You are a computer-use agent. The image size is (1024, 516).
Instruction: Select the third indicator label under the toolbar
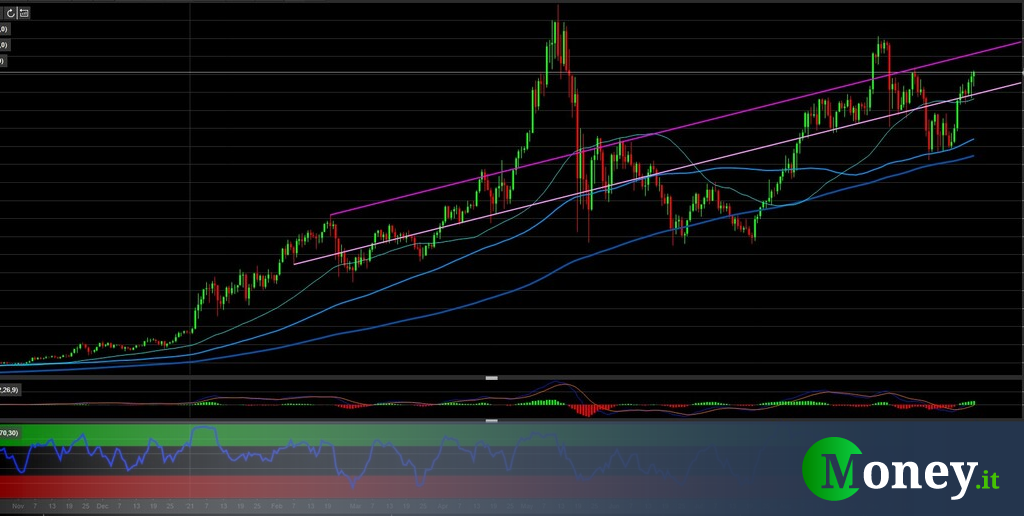point(3,61)
